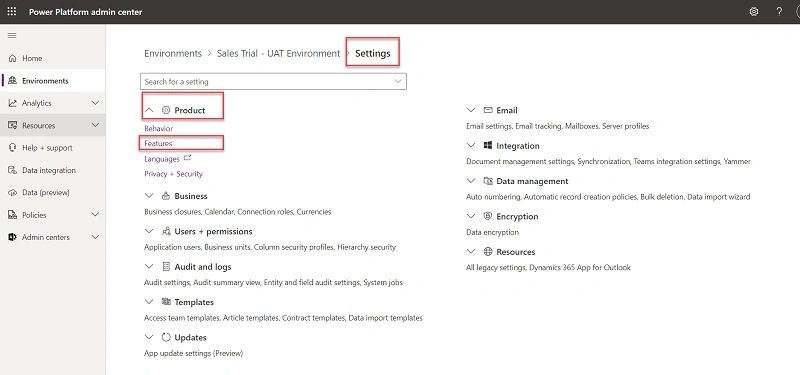Image resolution: width=800 pixels, height=375 pixels.
Task: Click the Search for a setting field
Action: pos(273,82)
